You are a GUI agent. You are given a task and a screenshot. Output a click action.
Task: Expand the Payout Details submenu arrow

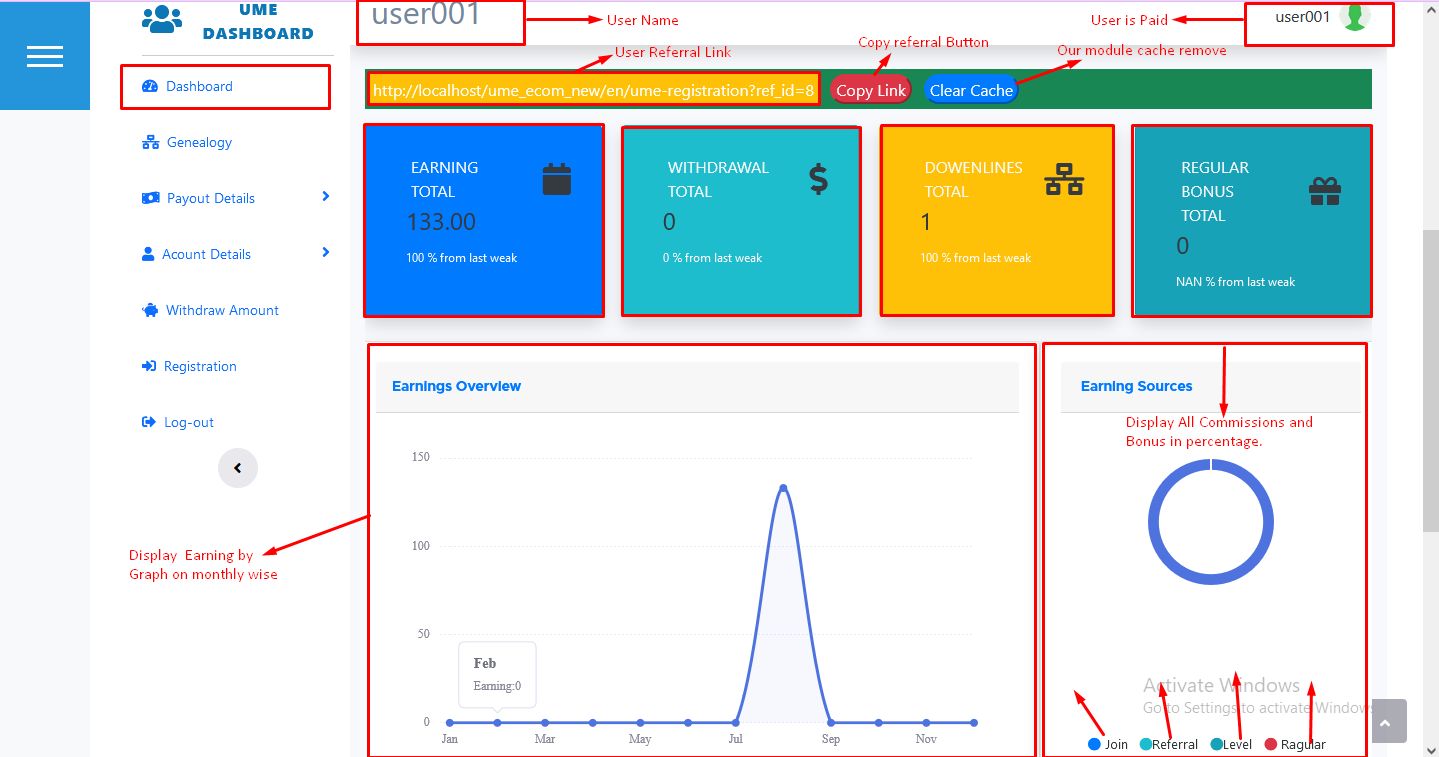click(325, 197)
